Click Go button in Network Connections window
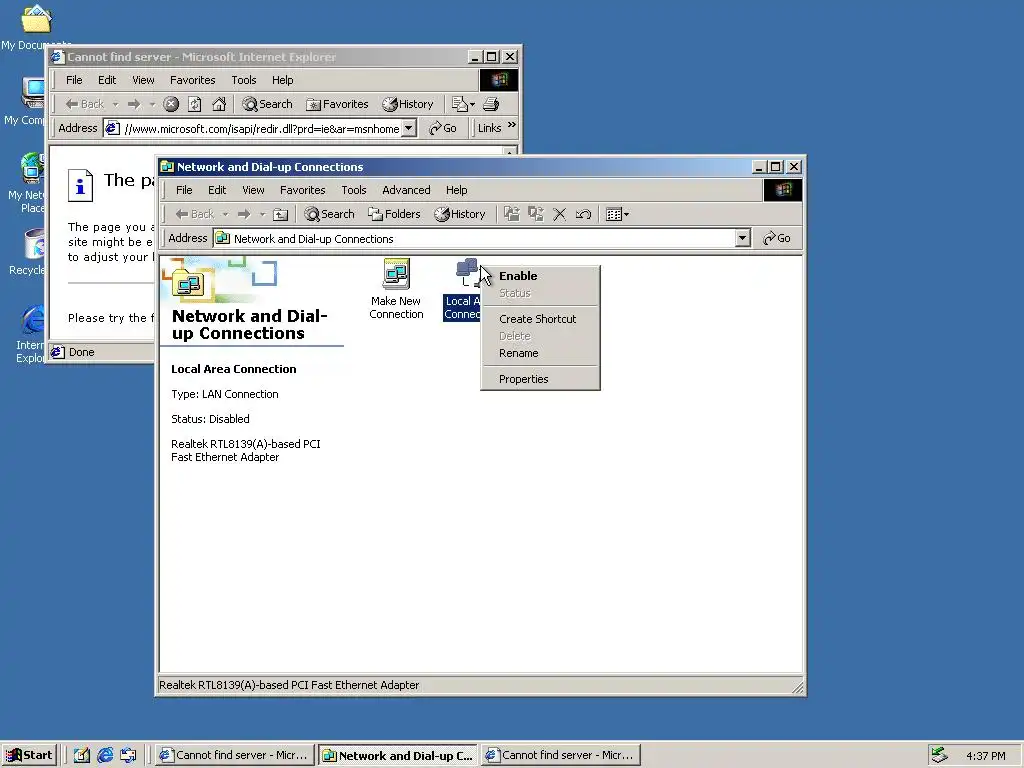The height and width of the screenshot is (768, 1024). click(777, 238)
